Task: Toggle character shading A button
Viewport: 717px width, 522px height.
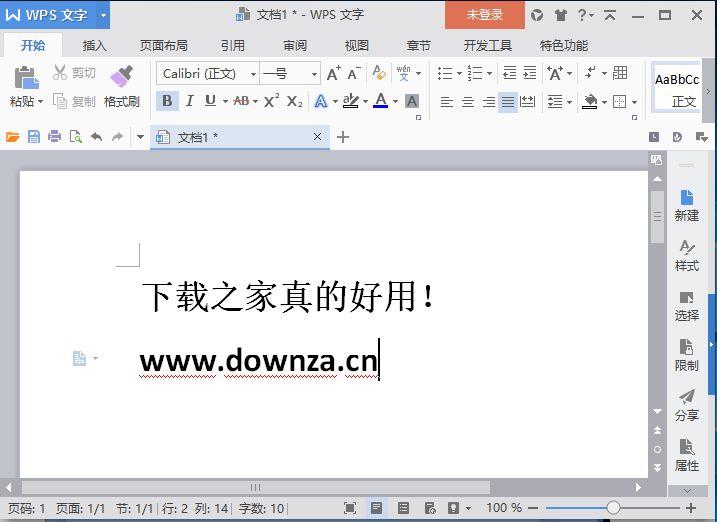Action: pyautogui.click(x=412, y=101)
